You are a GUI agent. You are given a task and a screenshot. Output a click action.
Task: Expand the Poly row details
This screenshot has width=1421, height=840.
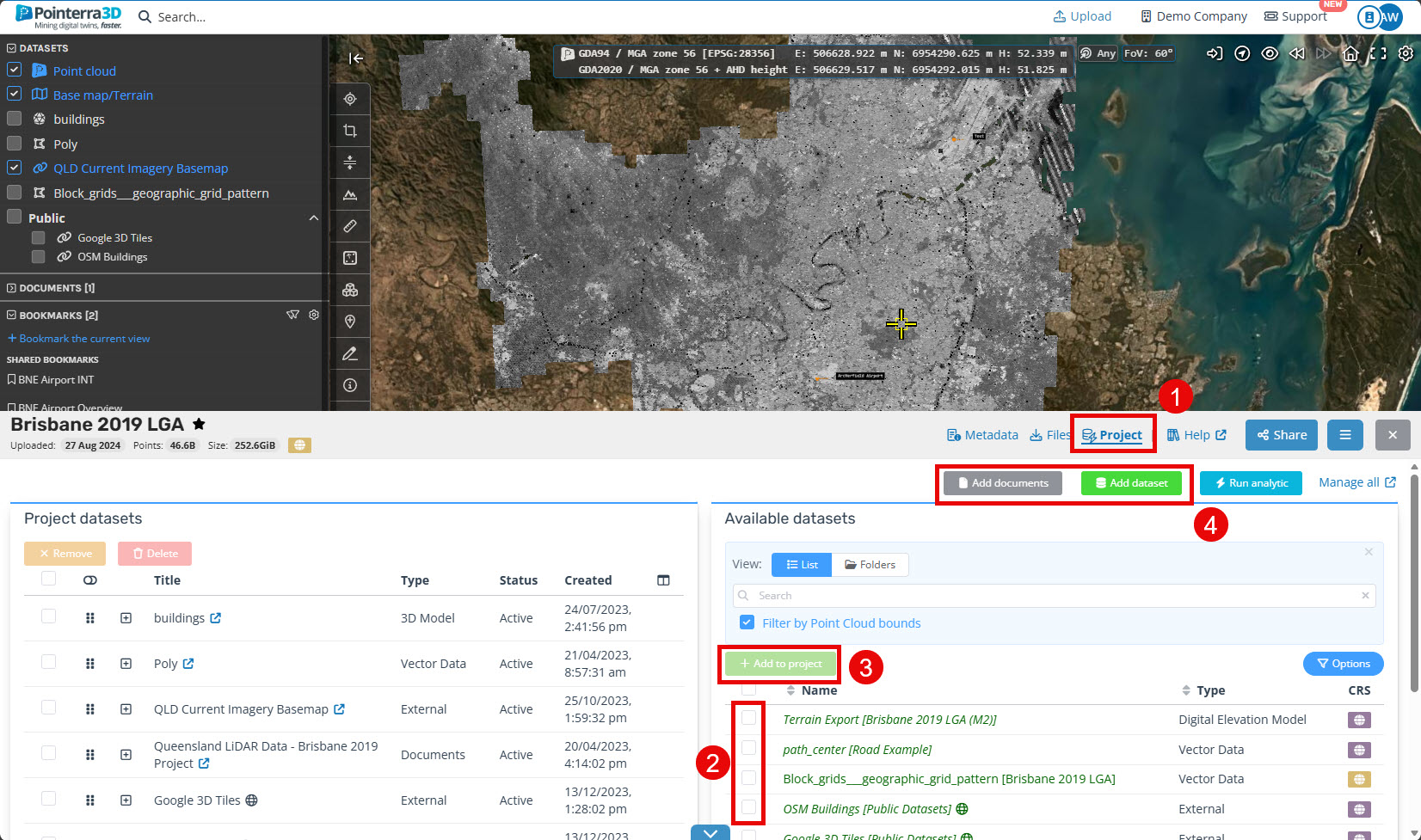click(126, 664)
